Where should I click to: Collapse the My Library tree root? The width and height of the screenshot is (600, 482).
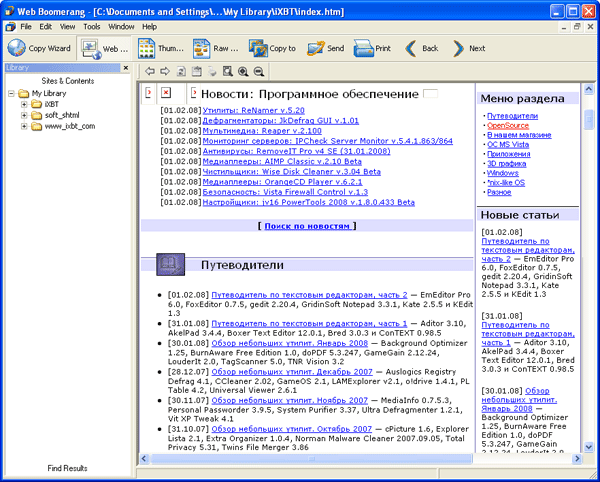click(11, 93)
